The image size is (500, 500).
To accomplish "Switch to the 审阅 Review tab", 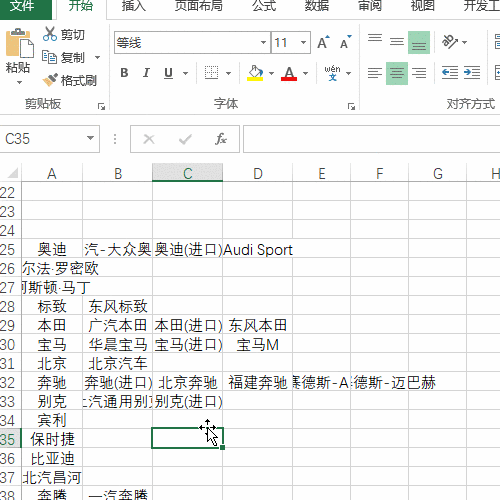I will pyautogui.click(x=370, y=6).
